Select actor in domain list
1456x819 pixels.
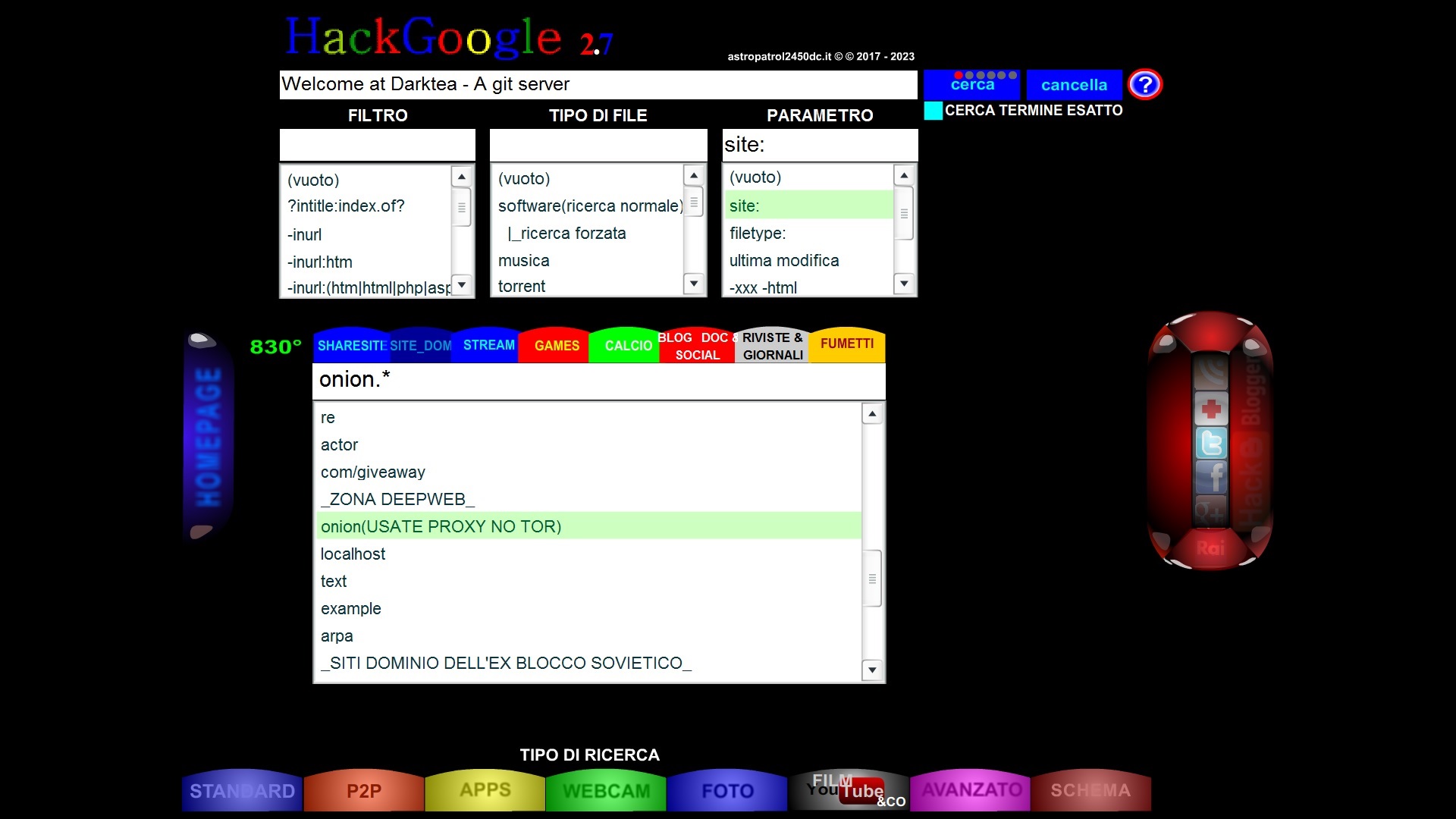point(588,444)
